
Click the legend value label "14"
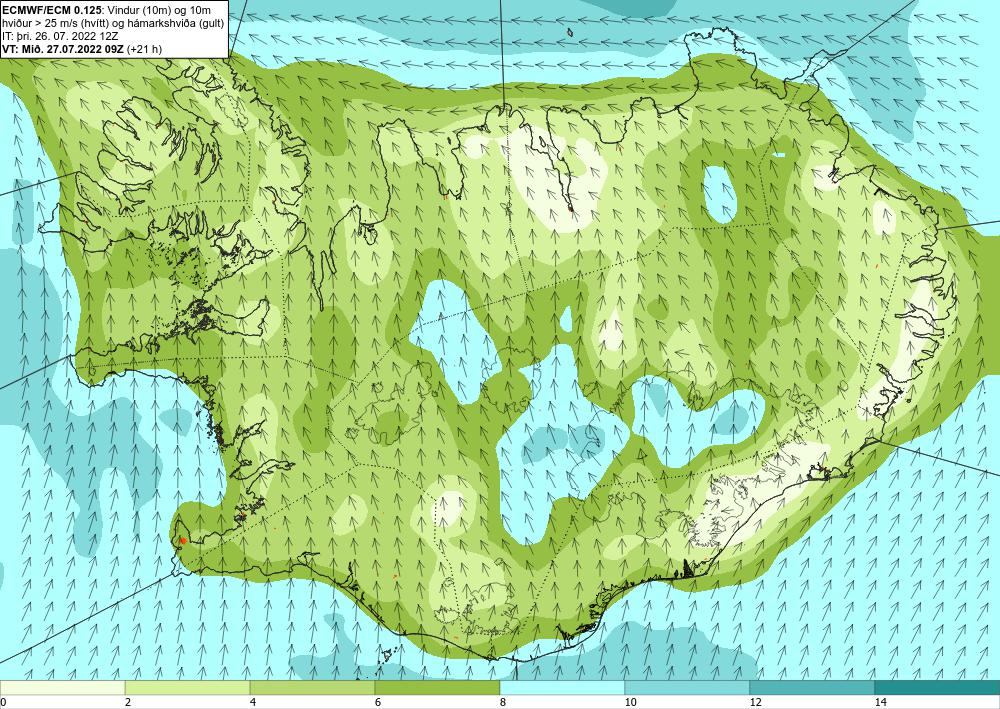881,702
